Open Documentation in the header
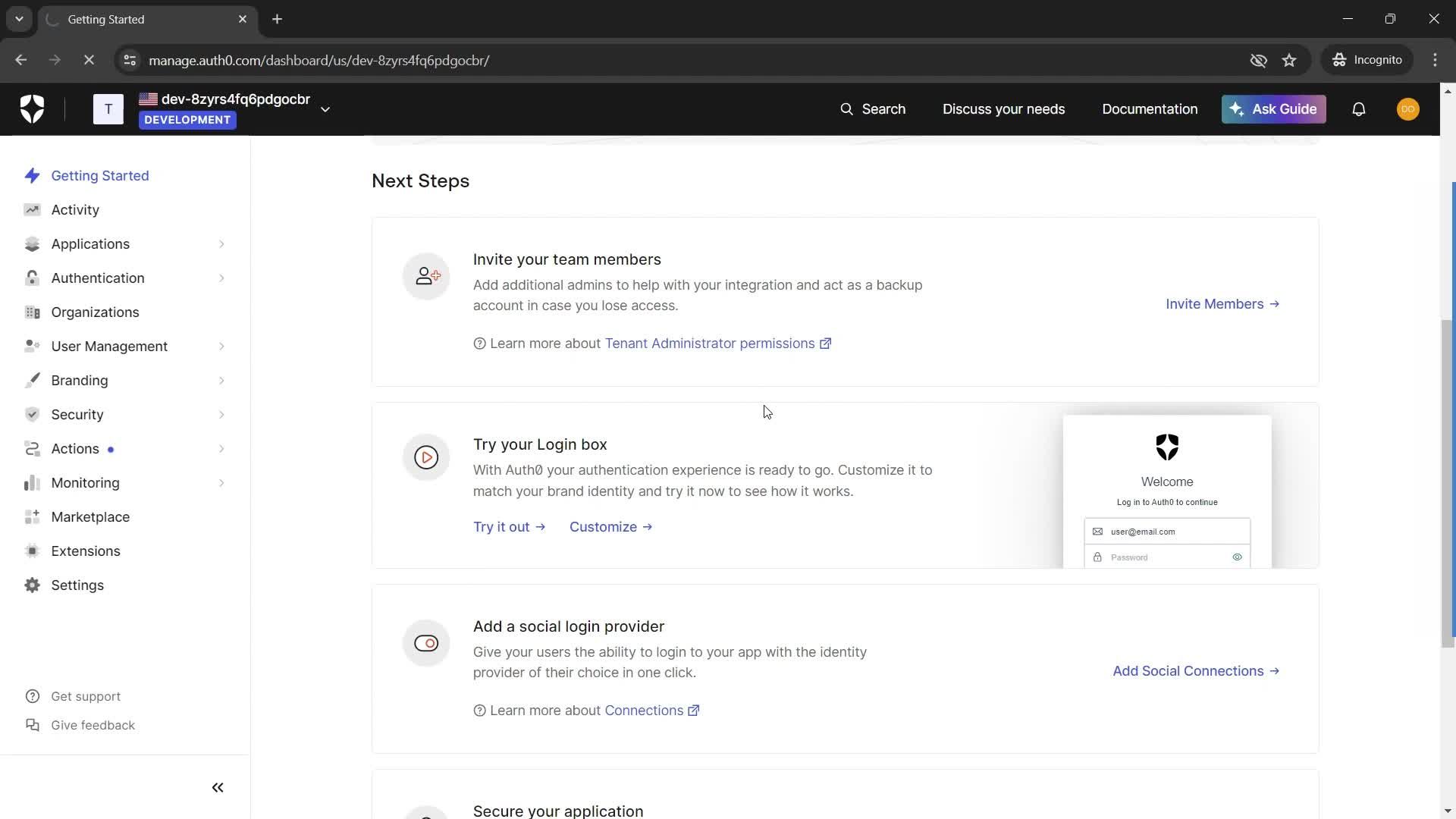 click(x=1150, y=109)
